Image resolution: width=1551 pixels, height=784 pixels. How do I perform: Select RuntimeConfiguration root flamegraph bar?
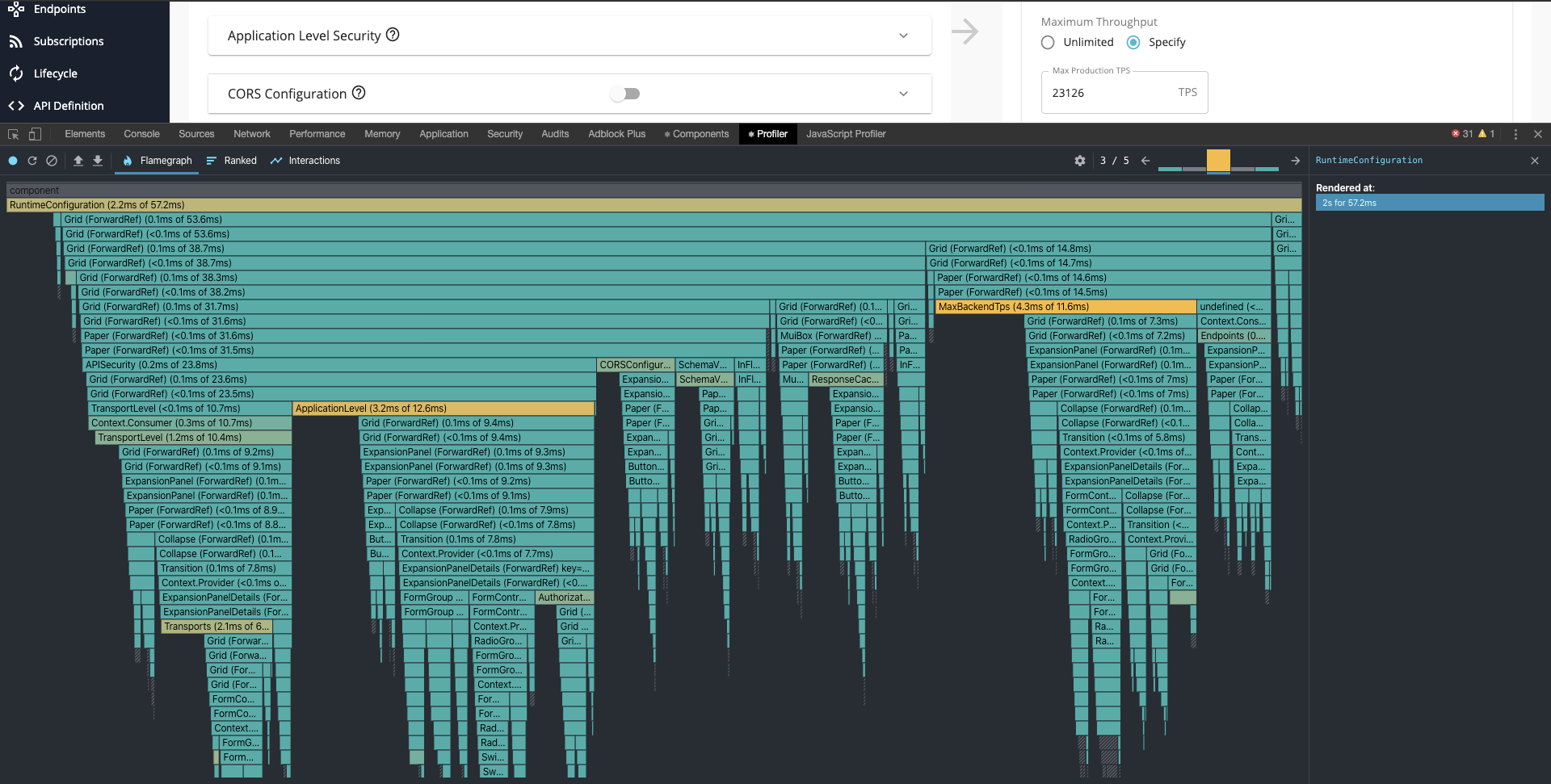654,205
